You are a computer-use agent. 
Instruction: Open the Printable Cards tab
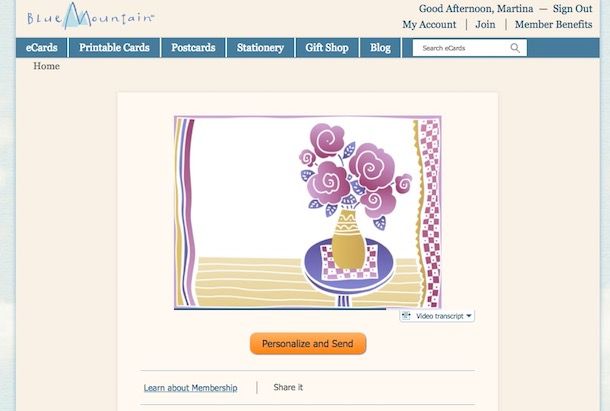(114, 47)
